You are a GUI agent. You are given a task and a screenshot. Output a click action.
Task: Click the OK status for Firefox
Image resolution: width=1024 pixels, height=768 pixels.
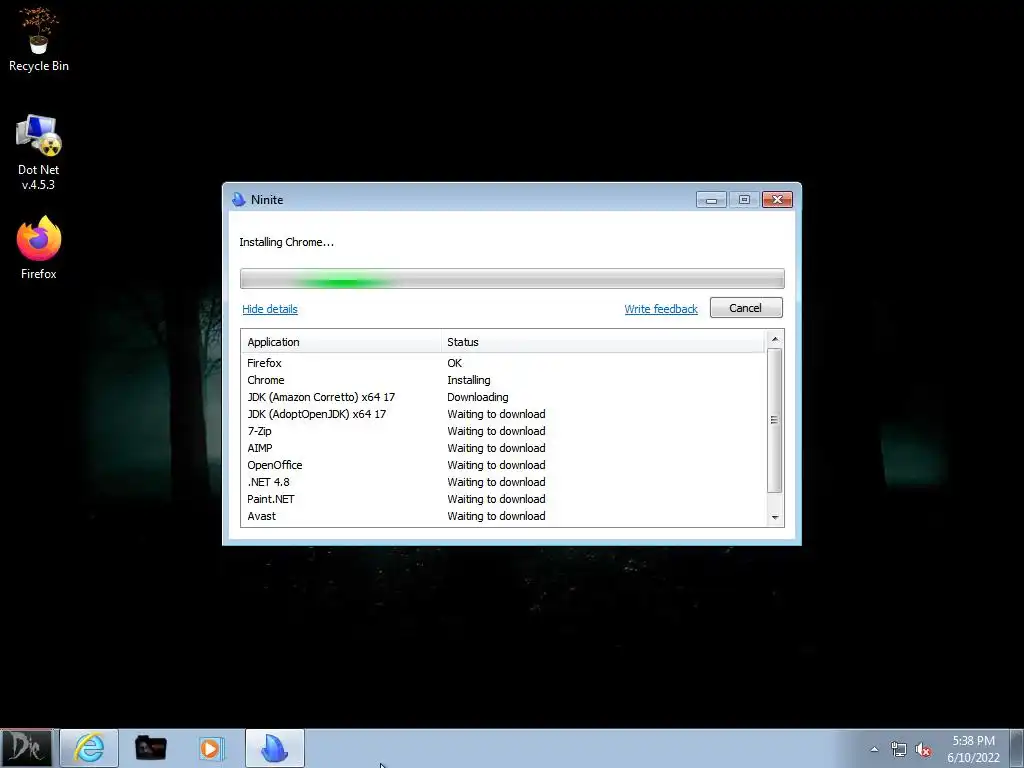(x=455, y=363)
